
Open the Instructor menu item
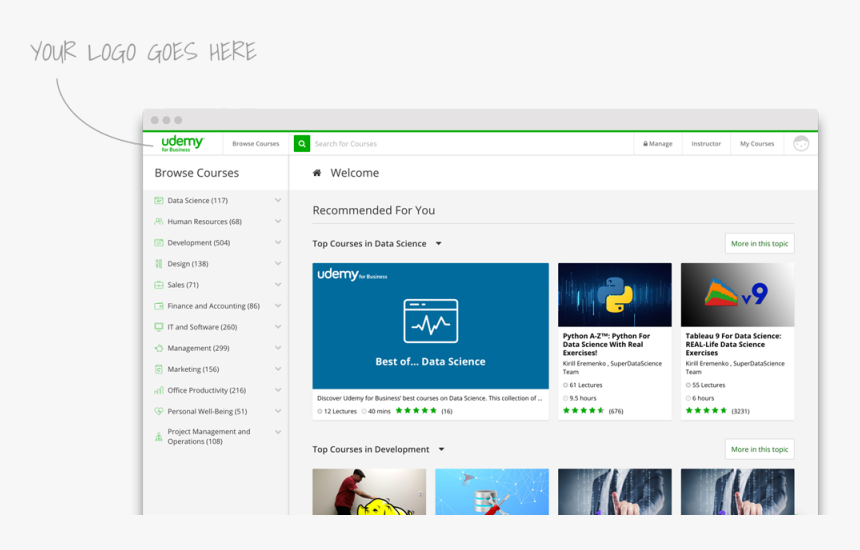tap(706, 144)
